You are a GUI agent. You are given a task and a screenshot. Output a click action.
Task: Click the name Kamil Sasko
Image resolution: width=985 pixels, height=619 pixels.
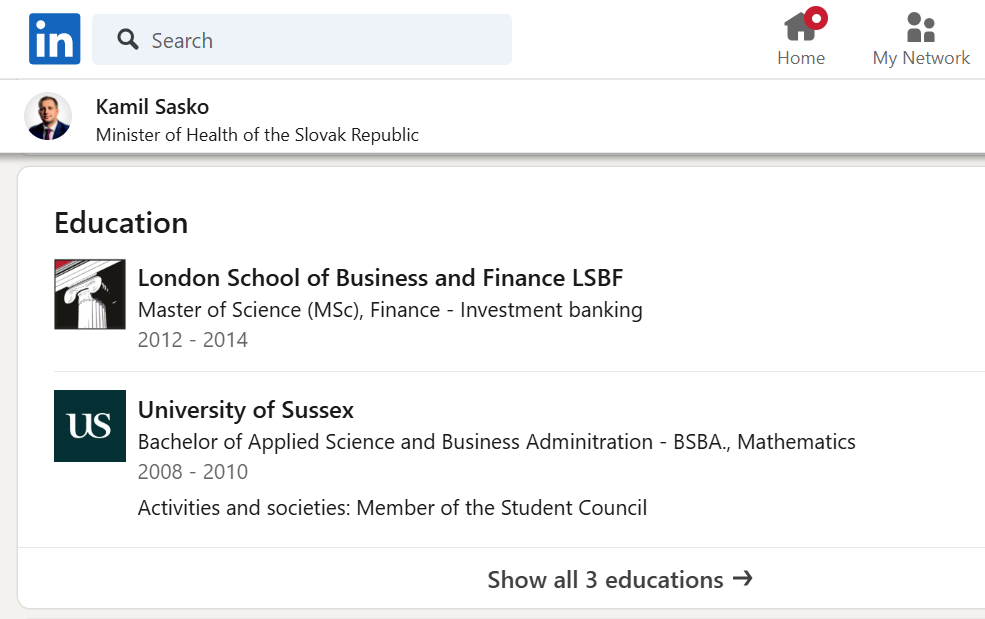pos(152,107)
